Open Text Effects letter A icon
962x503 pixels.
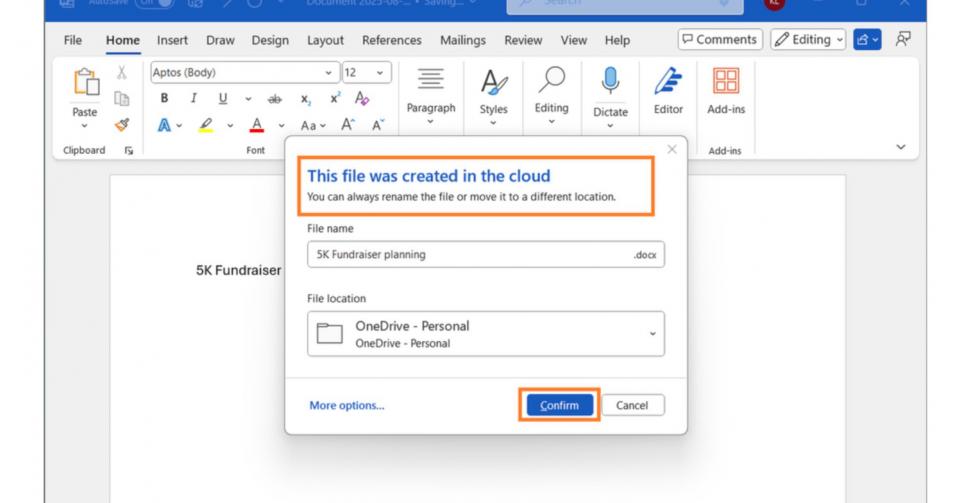[x=164, y=125]
